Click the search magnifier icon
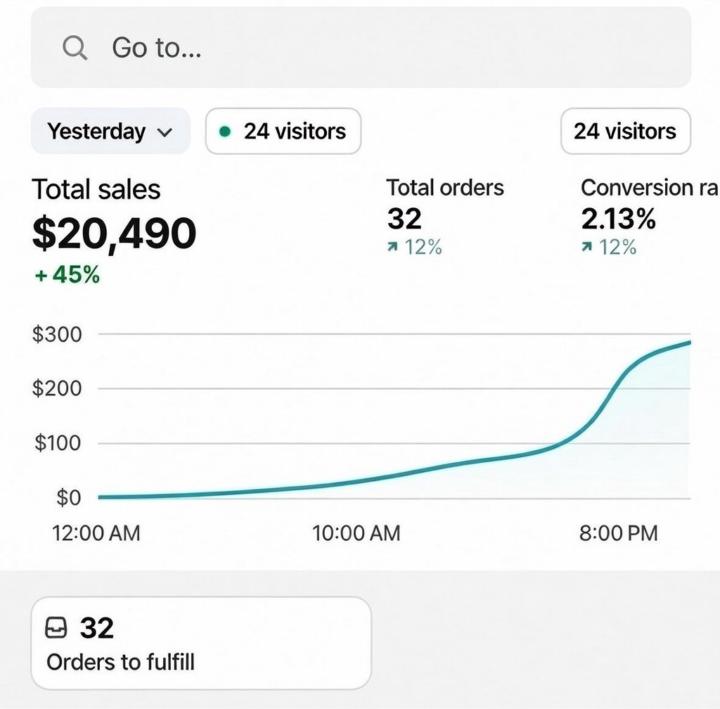 tap(75, 47)
